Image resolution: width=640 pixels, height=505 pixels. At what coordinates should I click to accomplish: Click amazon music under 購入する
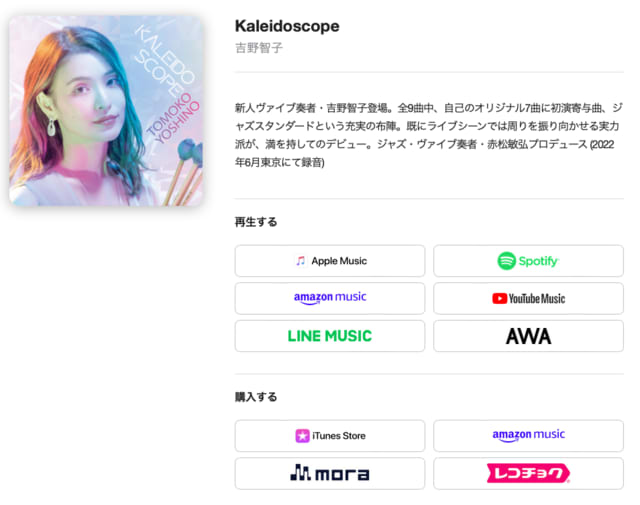[x=529, y=436]
